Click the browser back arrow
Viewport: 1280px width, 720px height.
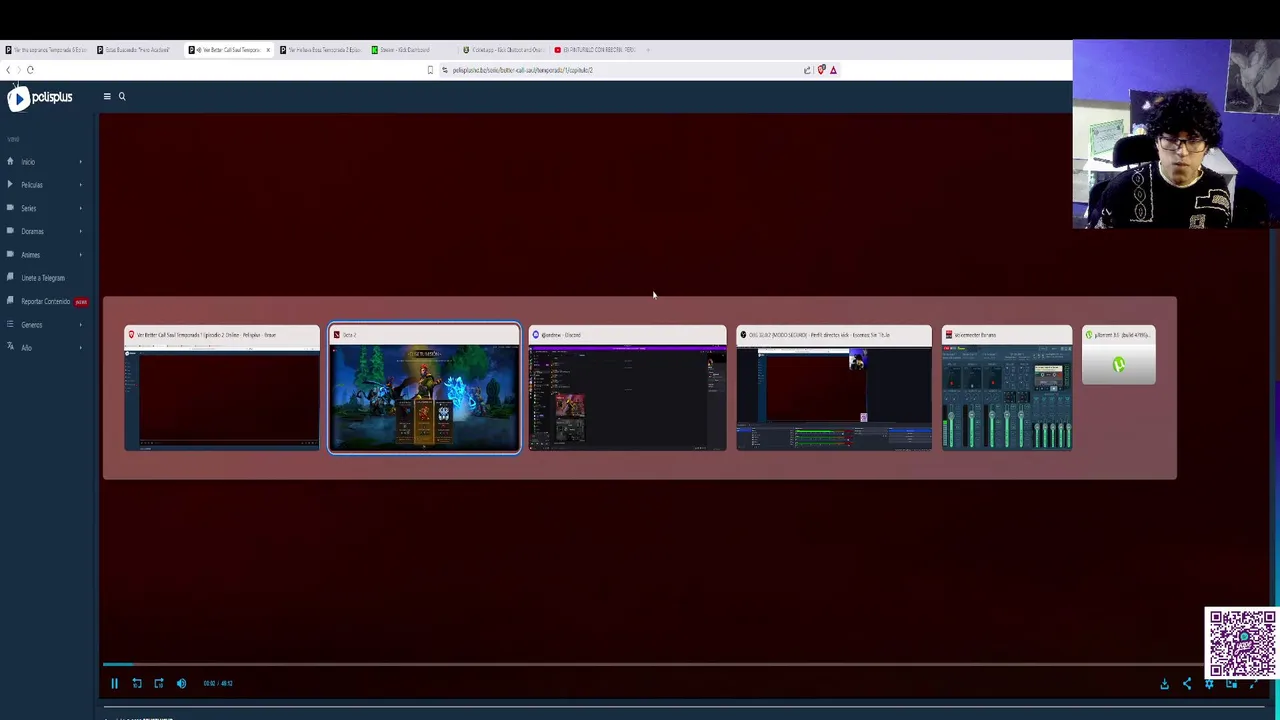(8, 70)
